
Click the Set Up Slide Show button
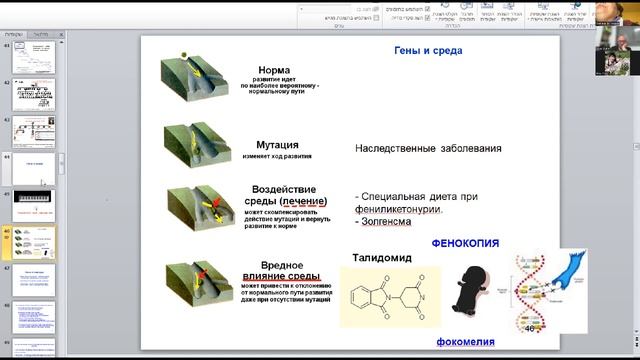[509, 12]
